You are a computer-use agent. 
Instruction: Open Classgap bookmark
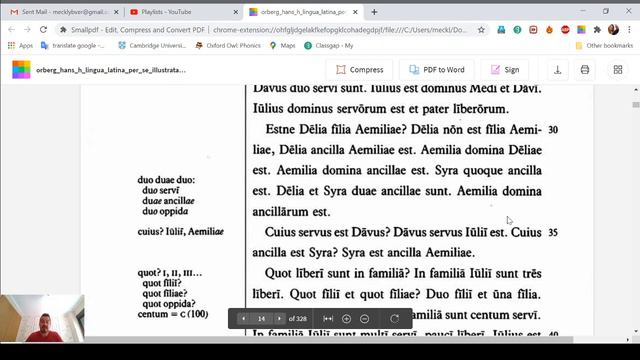pos(329,46)
